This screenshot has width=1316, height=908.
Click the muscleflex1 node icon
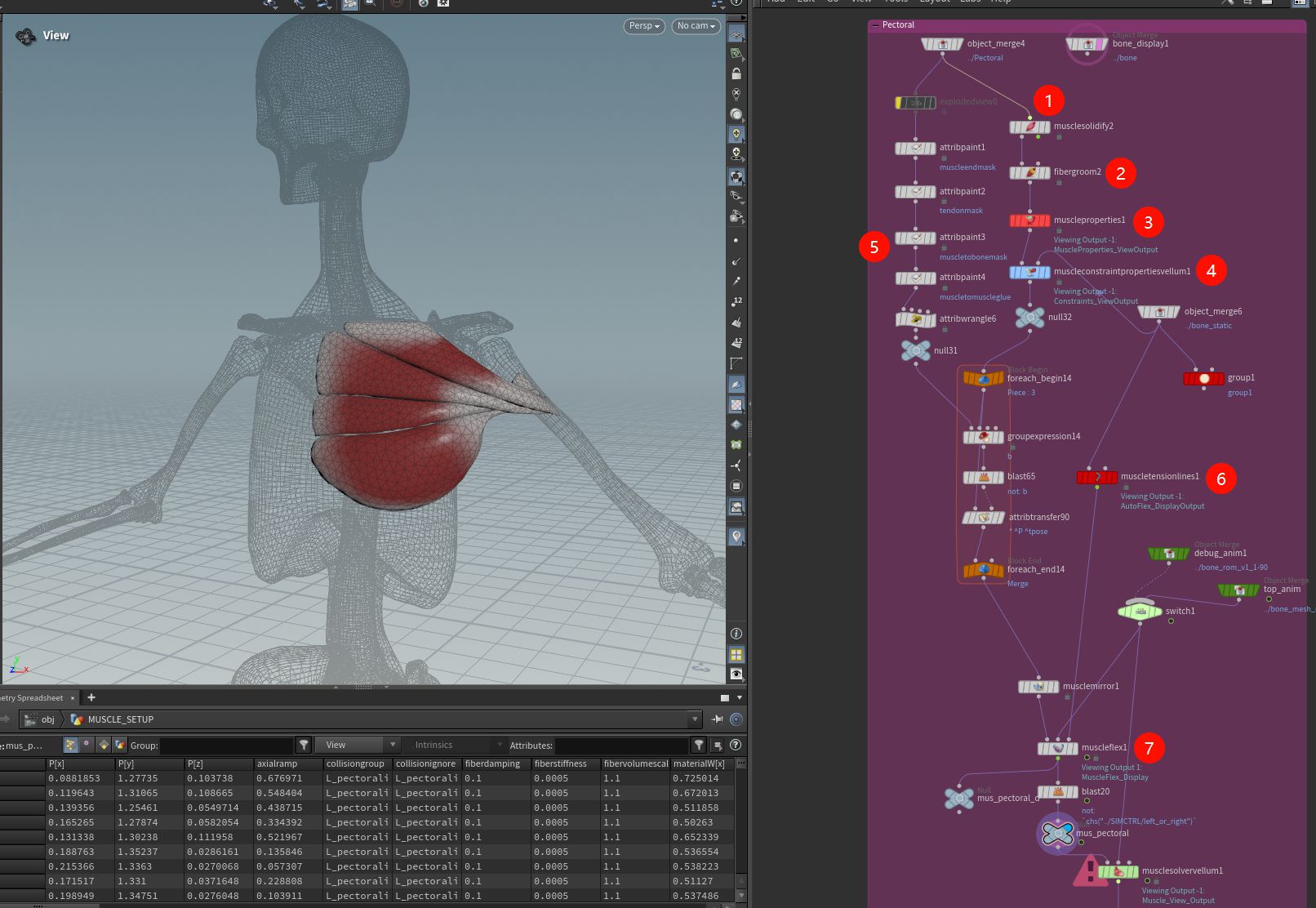point(1058,748)
